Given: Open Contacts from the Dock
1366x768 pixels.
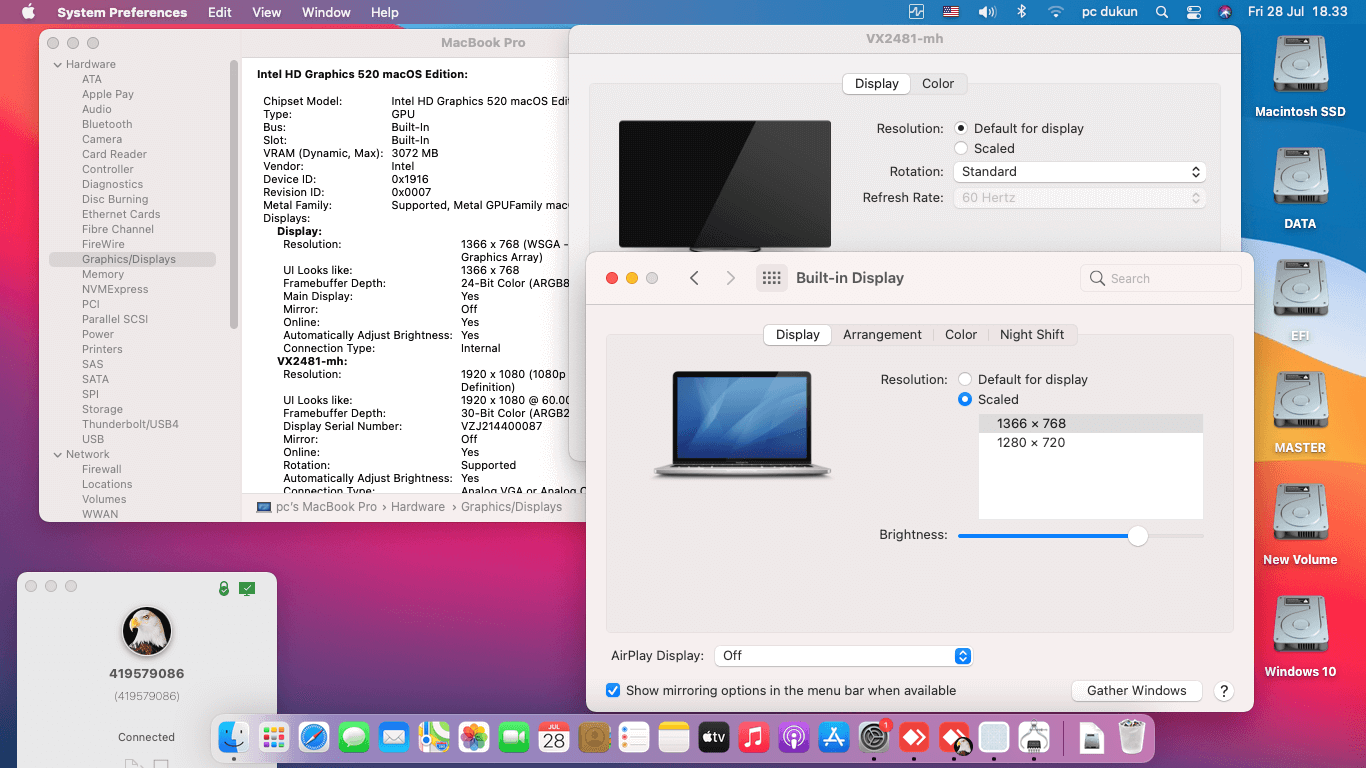Looking at the screenshot, I should pyautogui.click(x=594, y=738).
